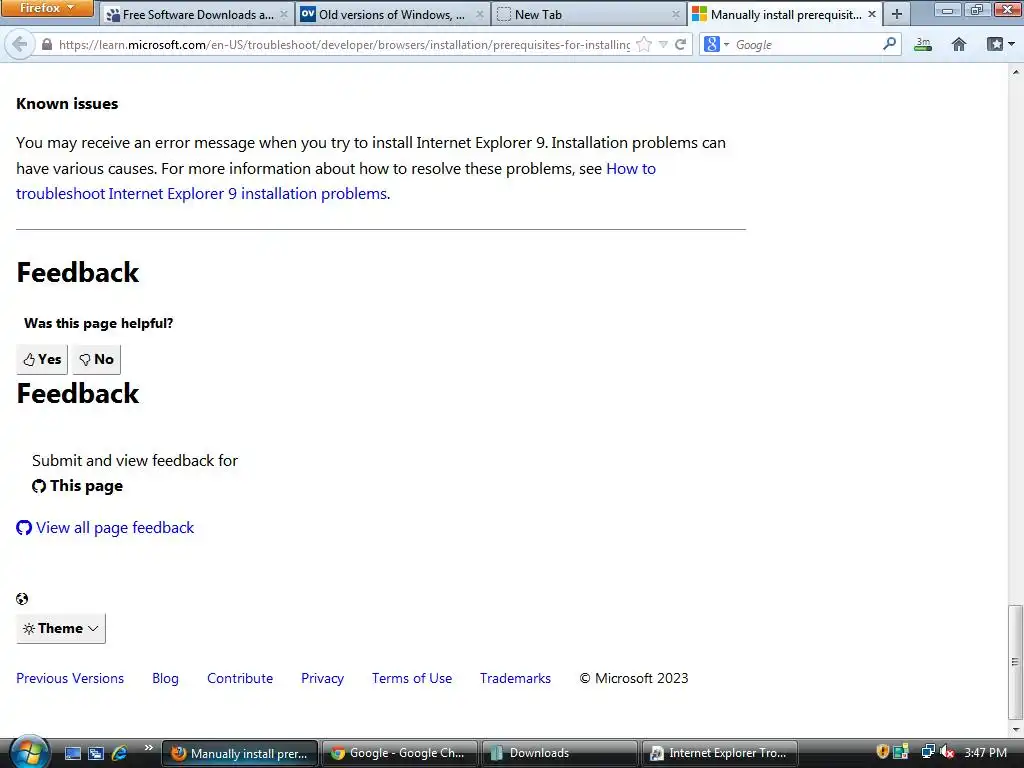The height and width of the screenshot is (768, 1024).
Task: Open the Privacy footer link
Action: tap(322, 678)
